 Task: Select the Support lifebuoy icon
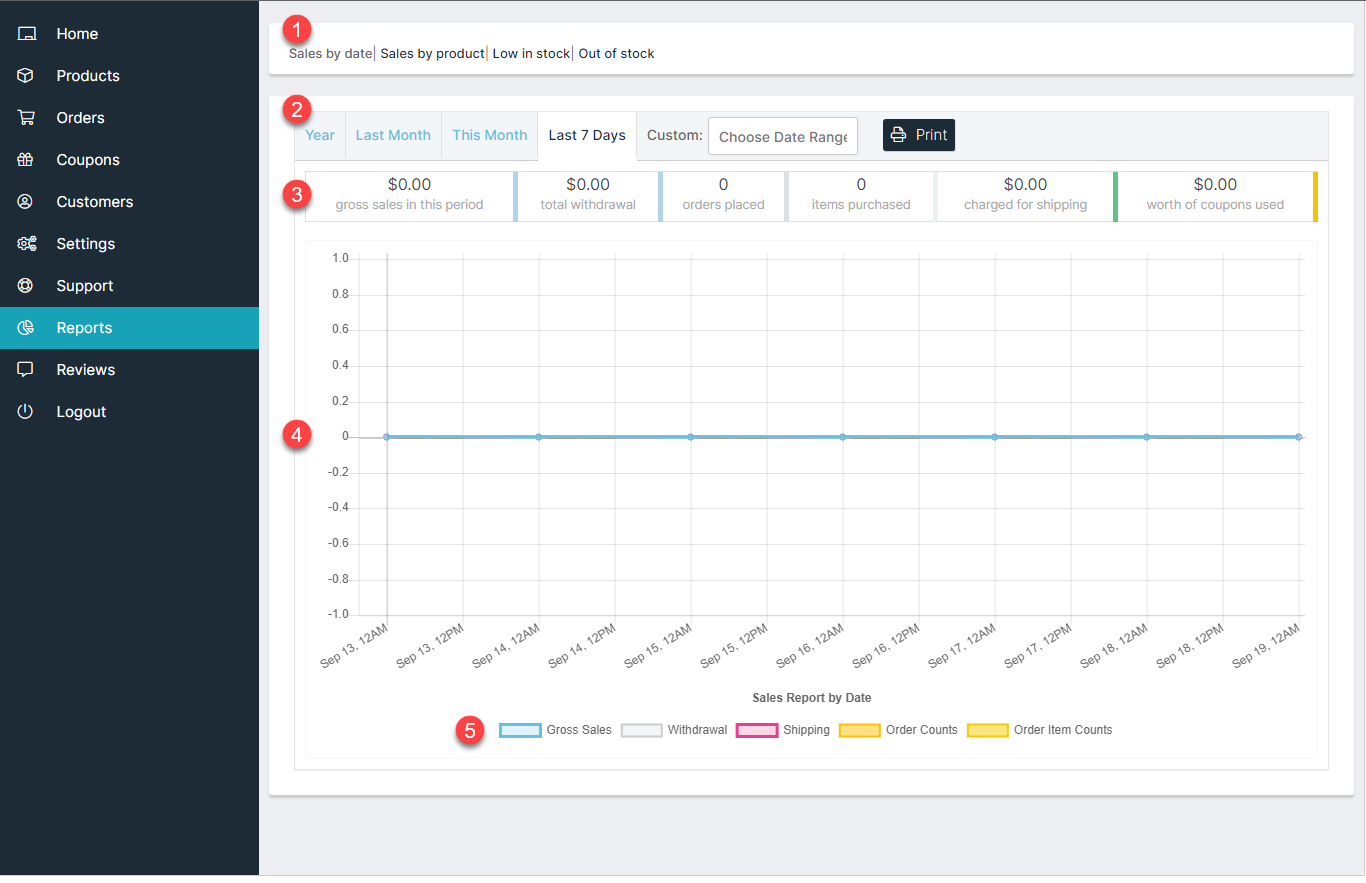(x=26, y=286)
